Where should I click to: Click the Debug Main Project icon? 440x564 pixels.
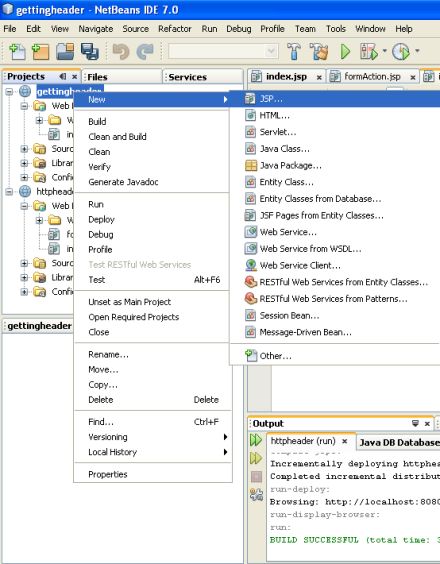click(x=369, y=51)
